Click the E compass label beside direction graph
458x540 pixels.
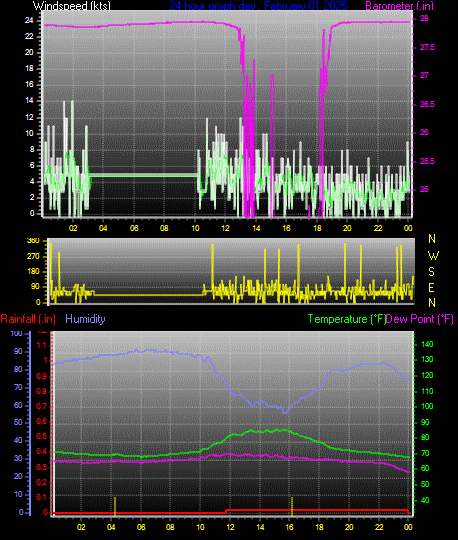click(431, 287)
